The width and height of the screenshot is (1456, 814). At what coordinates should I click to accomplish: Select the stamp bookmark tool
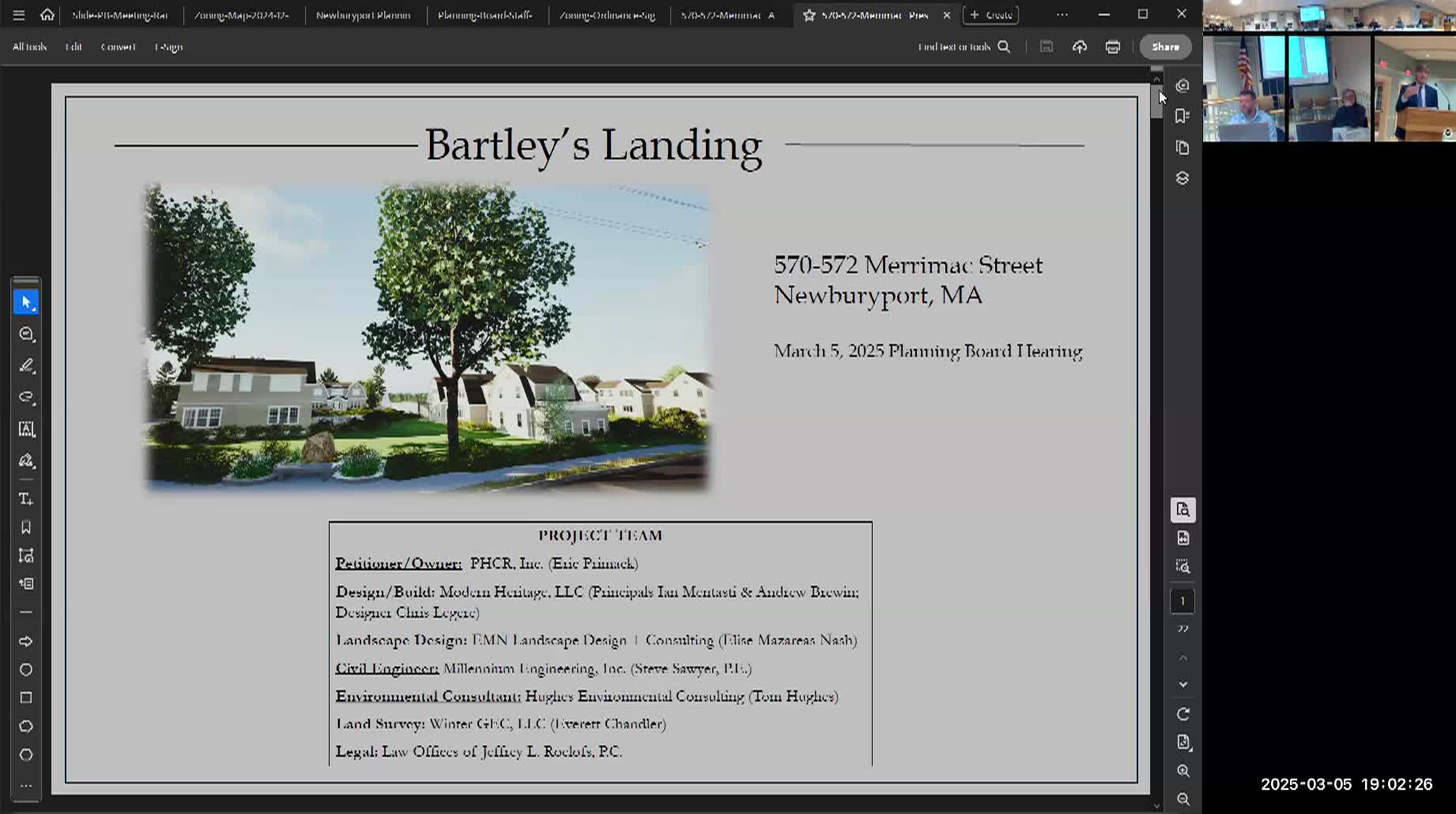pos(26,527)
